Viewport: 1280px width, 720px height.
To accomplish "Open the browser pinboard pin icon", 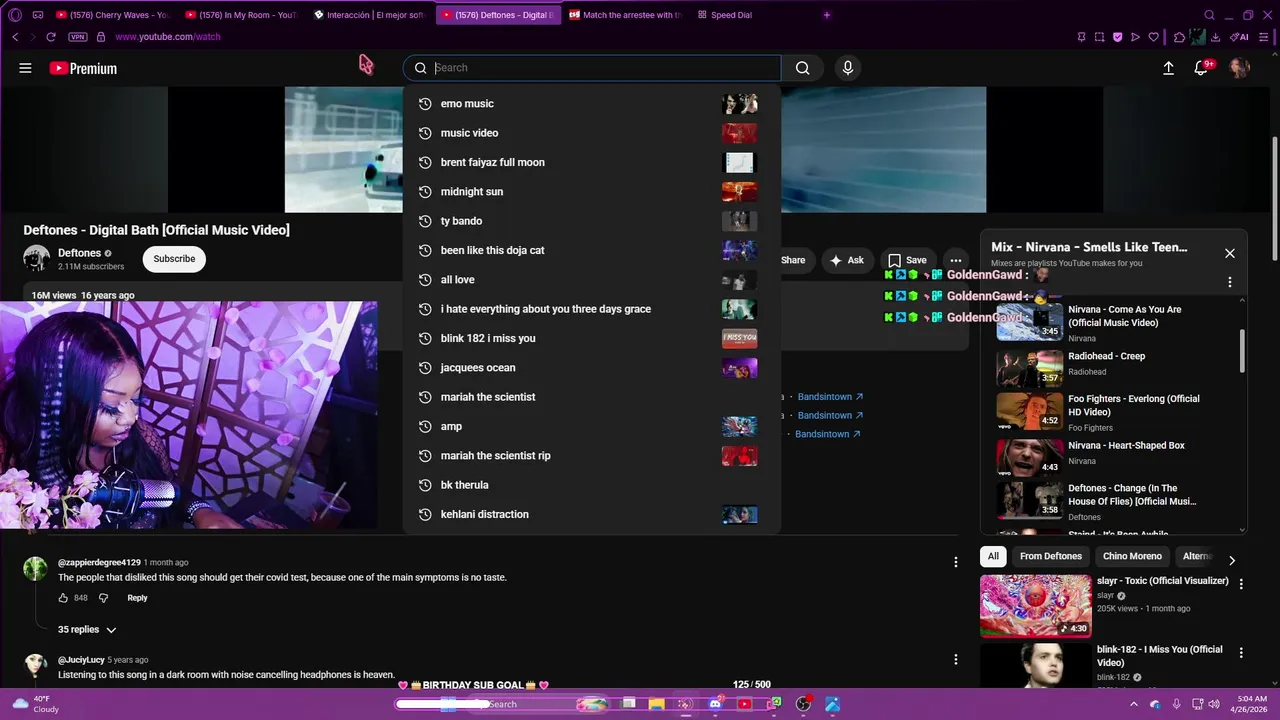I will coord(1081,37).
